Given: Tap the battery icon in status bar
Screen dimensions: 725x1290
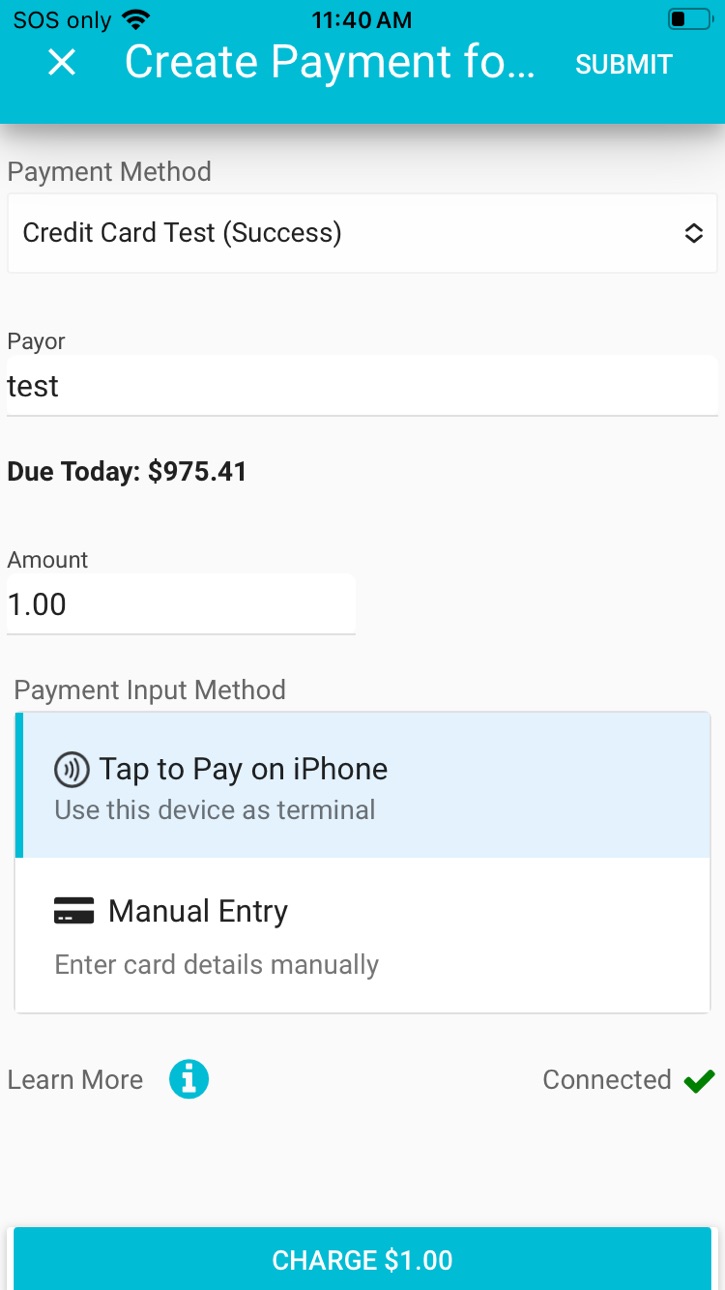Looking at the screenshot, I should pos(688,19).
